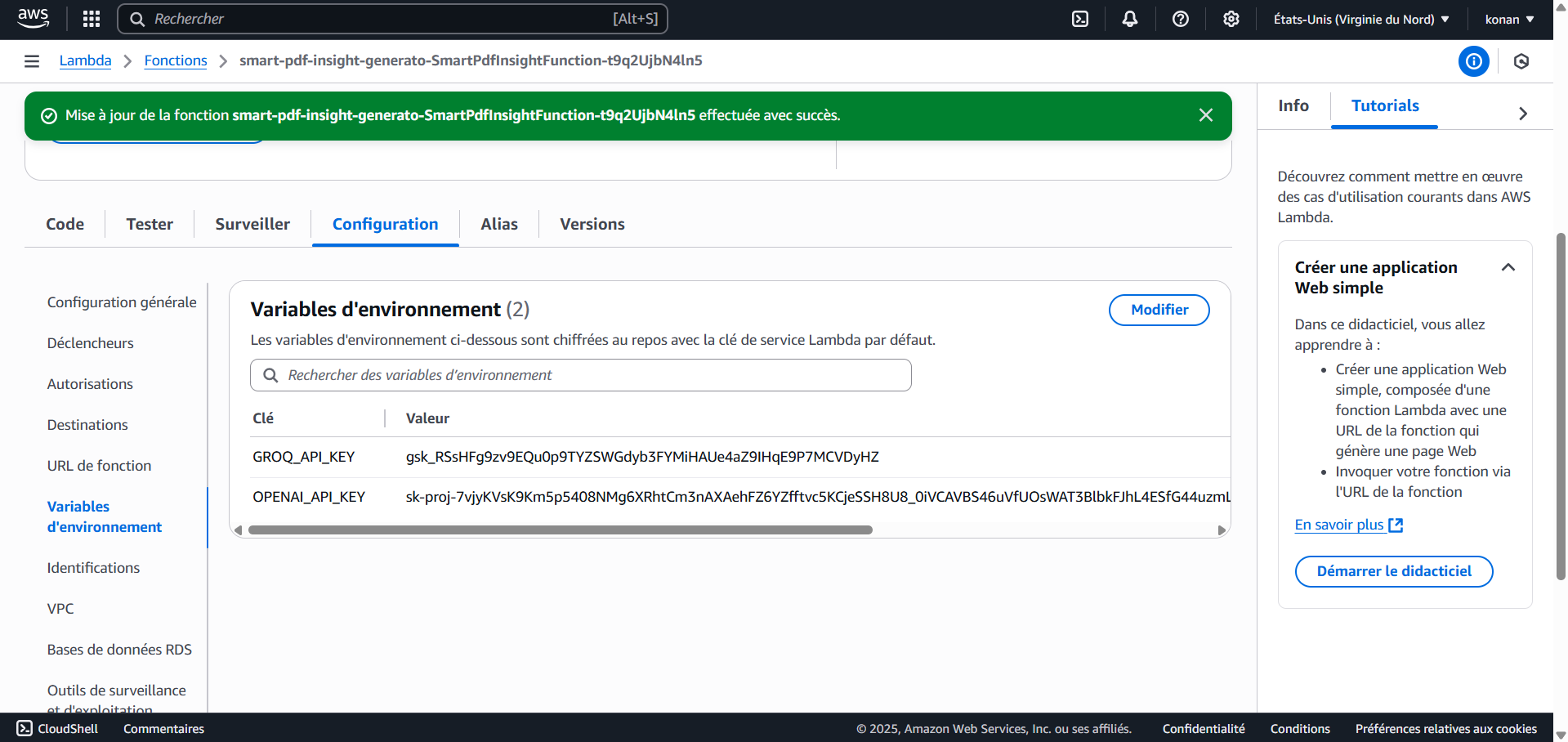Image resolution: width=1568 pixels, height=742 pixels.
Task: Click the Valeur column header
Action: (x=427, y=418)
